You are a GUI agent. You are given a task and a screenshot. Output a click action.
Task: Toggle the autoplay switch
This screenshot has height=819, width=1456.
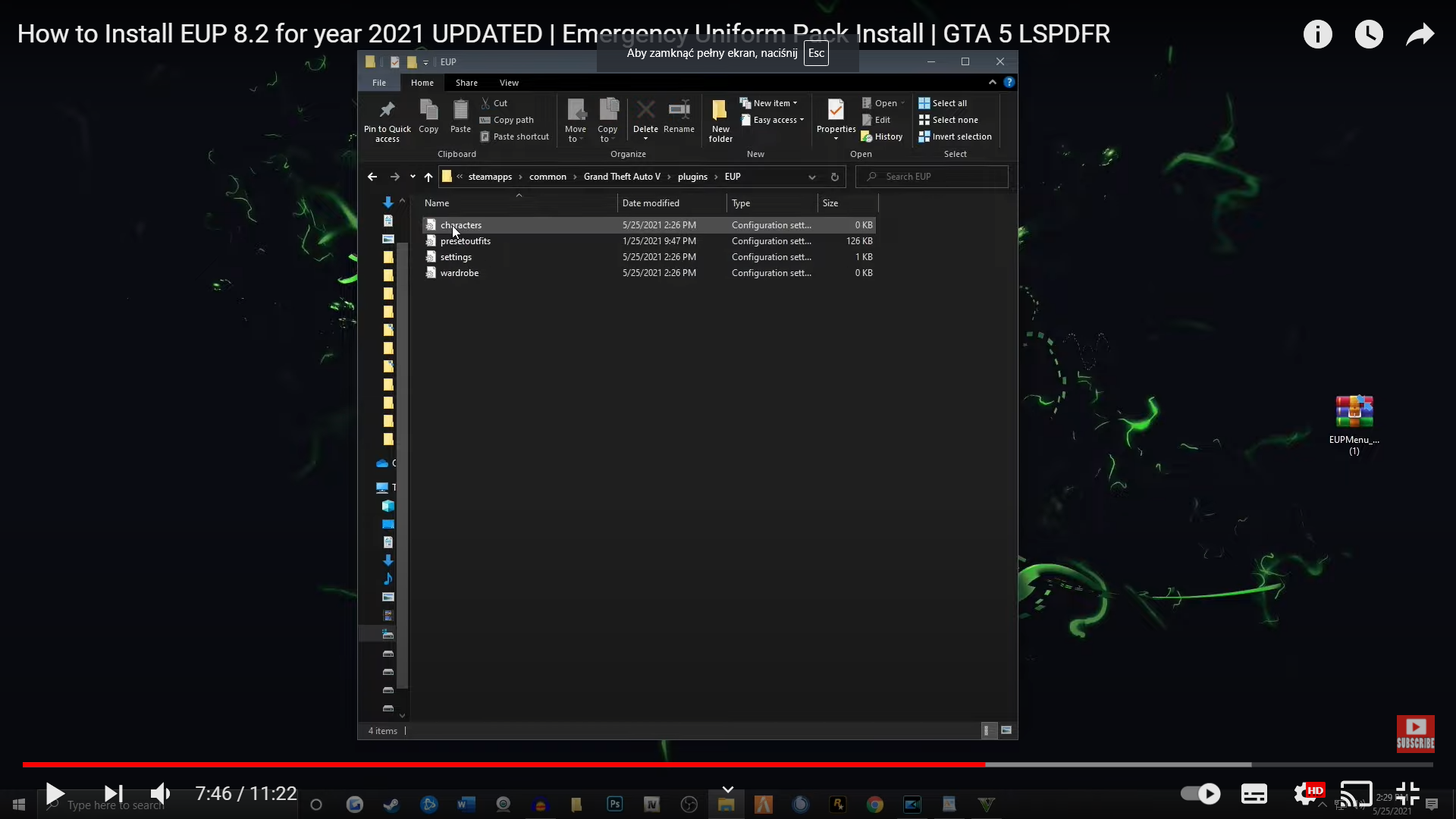(x=1200, y=794)
